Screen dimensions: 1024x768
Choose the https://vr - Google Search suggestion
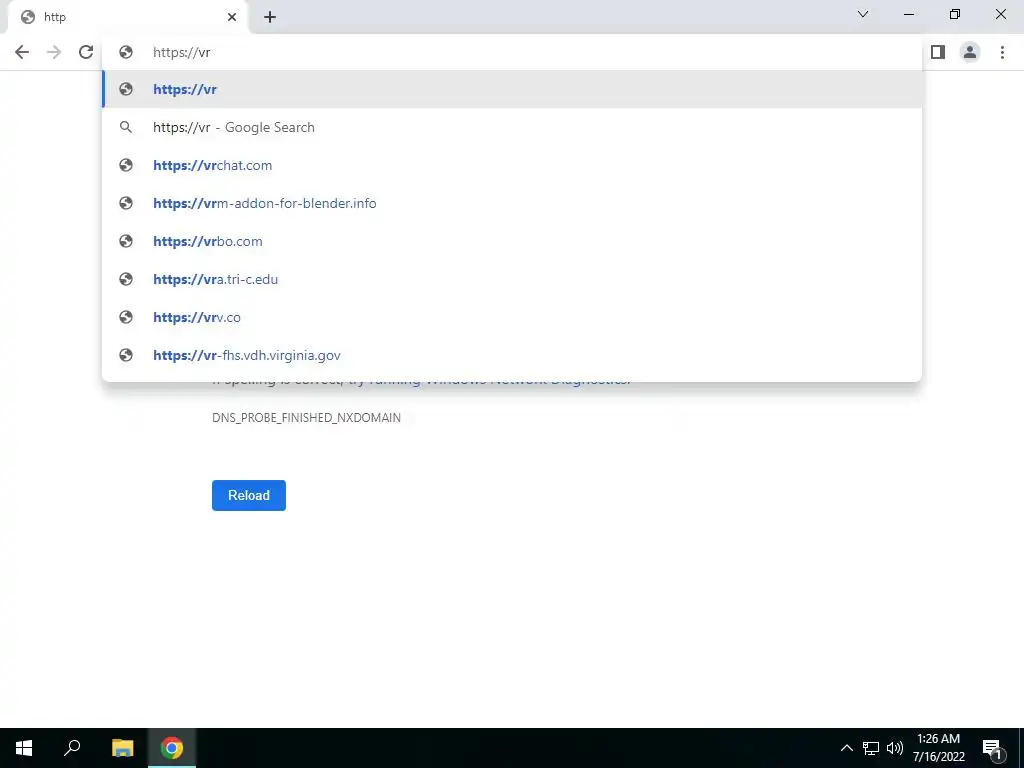(x=512, y=127)
